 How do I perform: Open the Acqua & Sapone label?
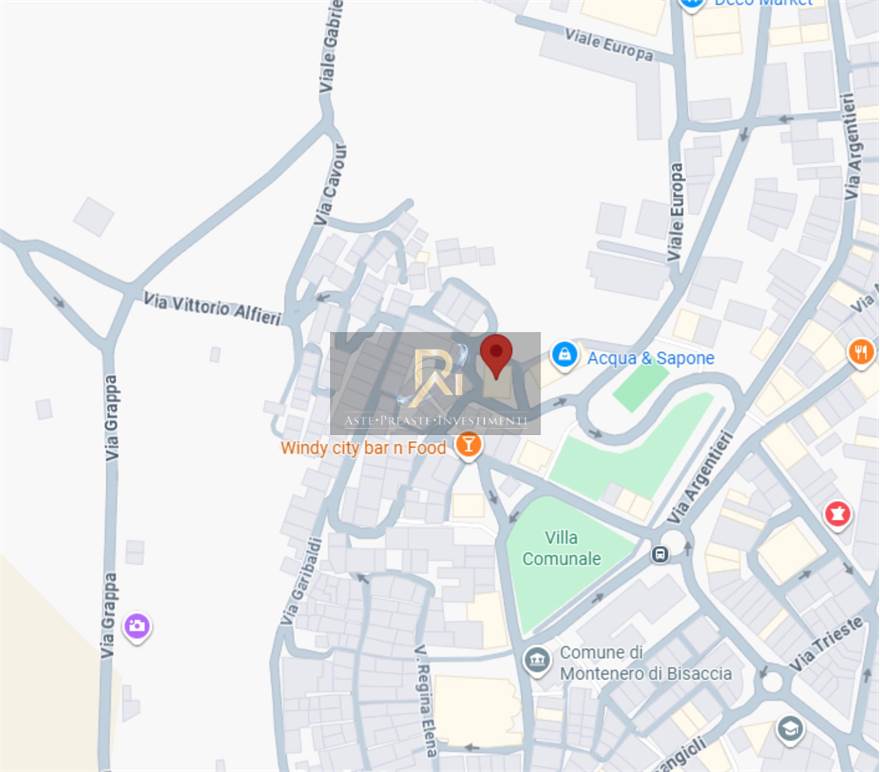tap(650, 358)
